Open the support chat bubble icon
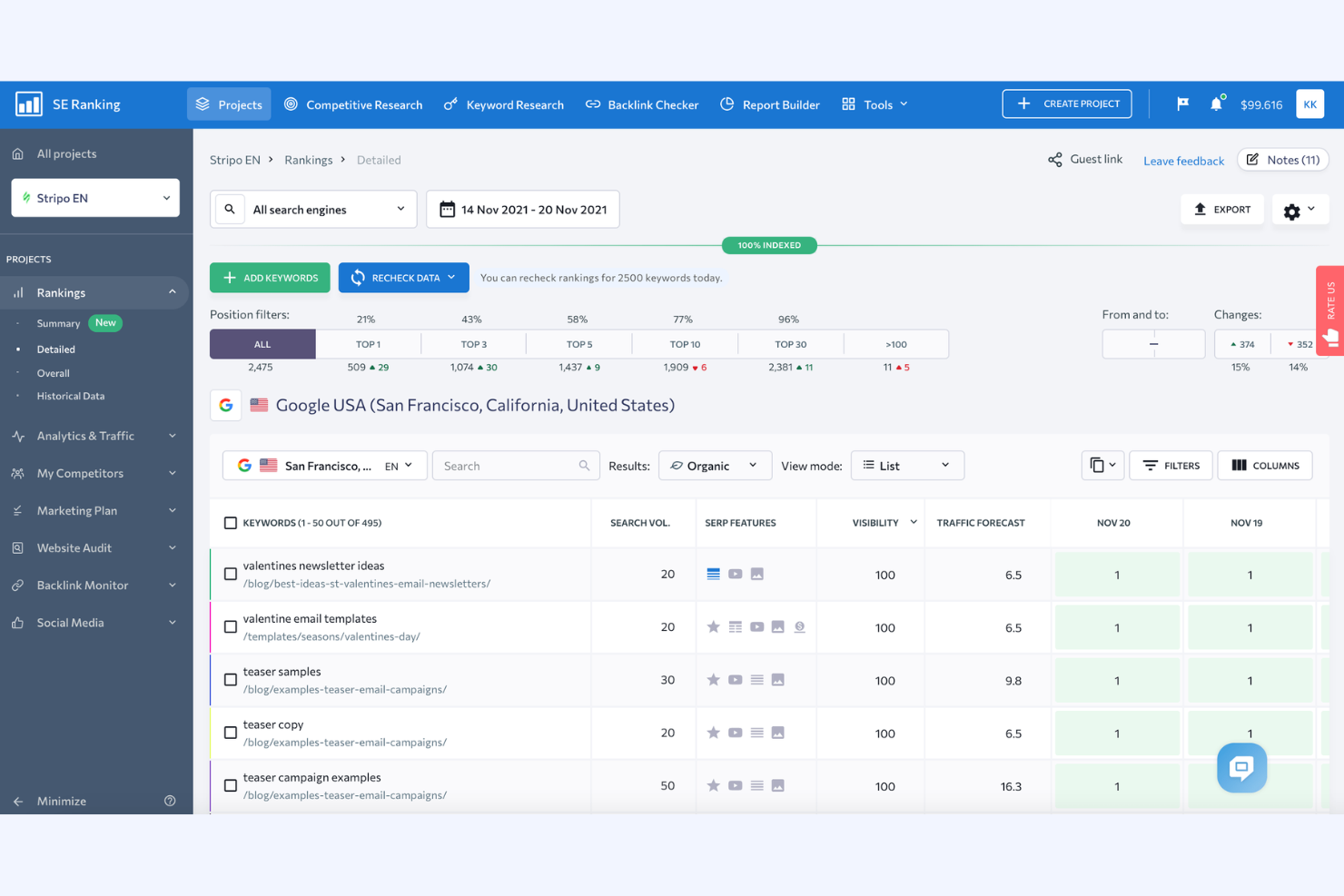Screen dimensions: 1344x896 coord(1241,768)
